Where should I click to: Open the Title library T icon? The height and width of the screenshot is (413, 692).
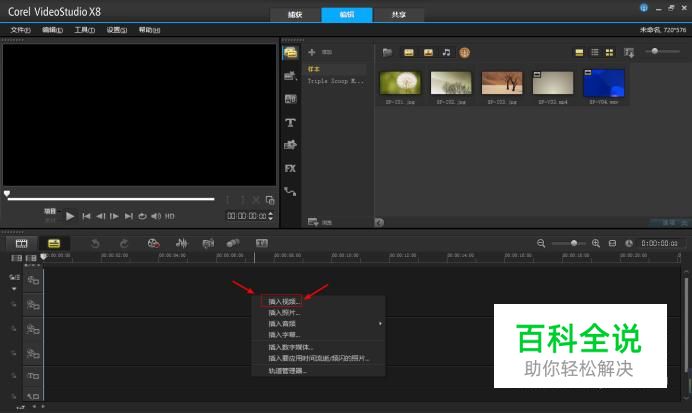290,123
